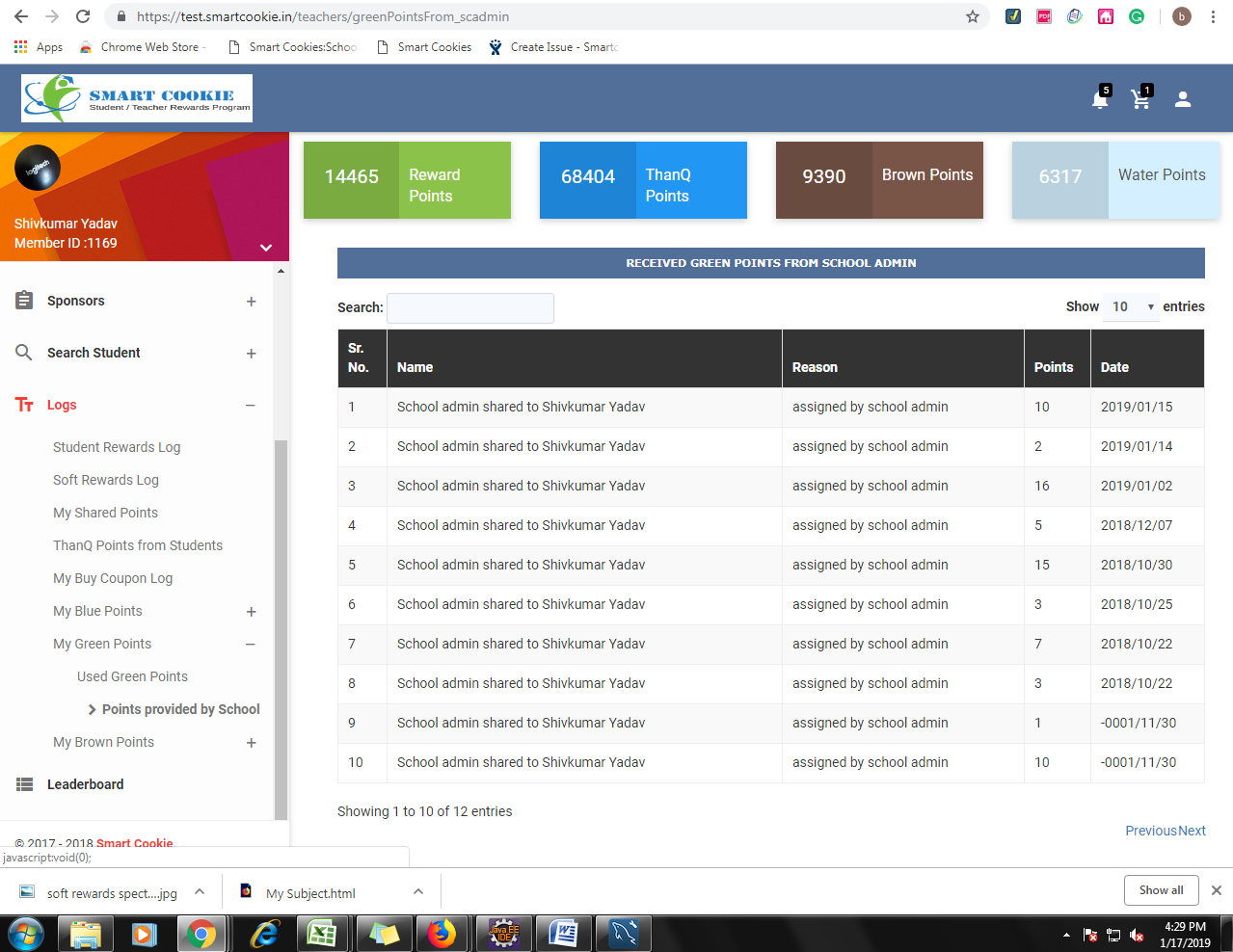
Task: Open Firefox from the taskbar
Action: pos(442,934)
